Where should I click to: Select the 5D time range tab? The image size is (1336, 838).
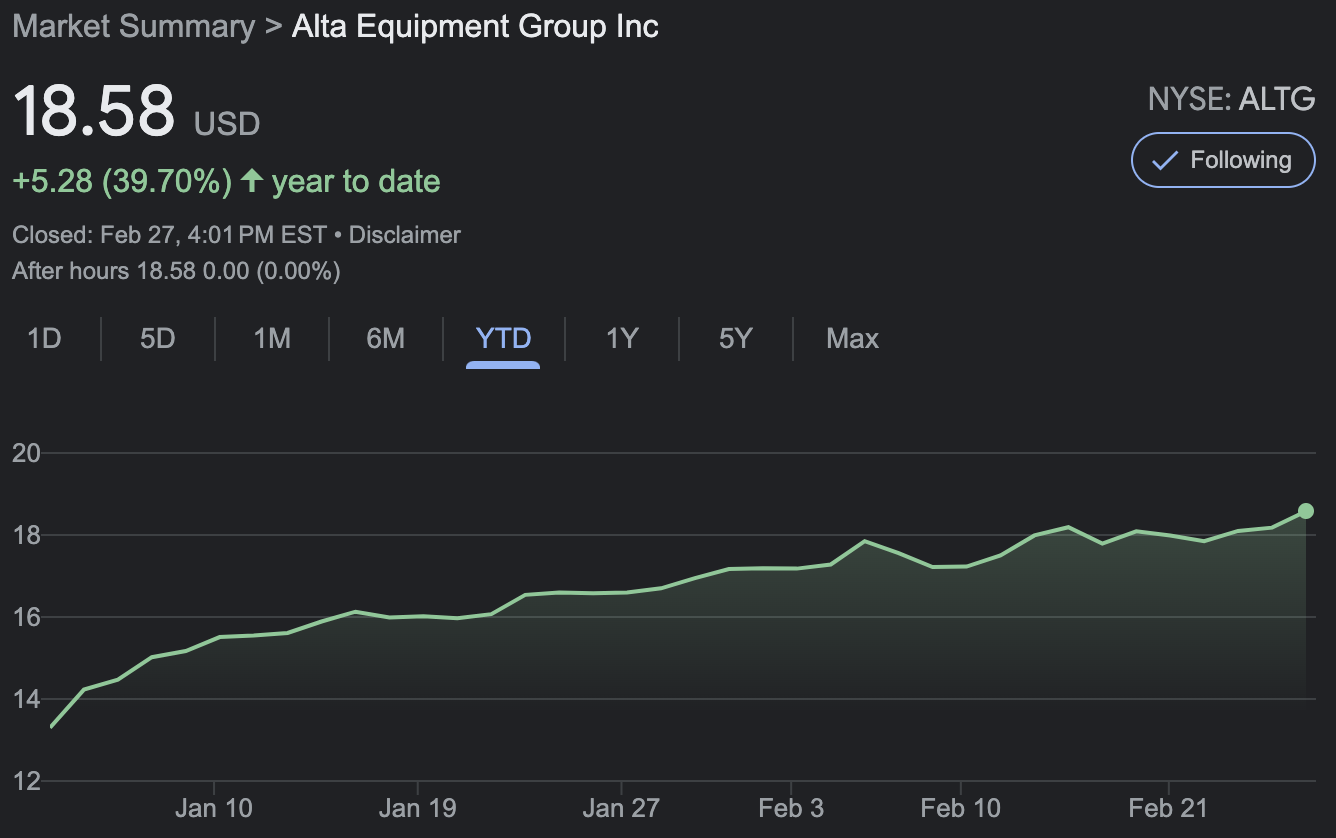pyautogui.click(x=157, y=339)
